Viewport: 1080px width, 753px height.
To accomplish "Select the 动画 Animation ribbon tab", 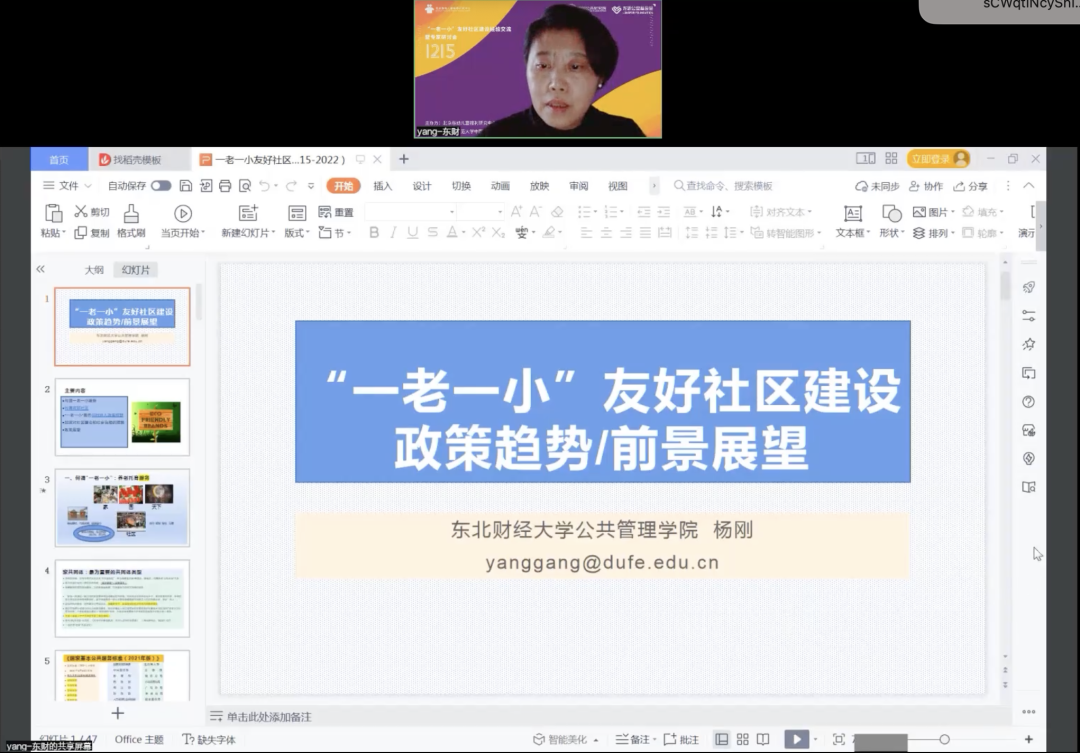I will [501, 186].
